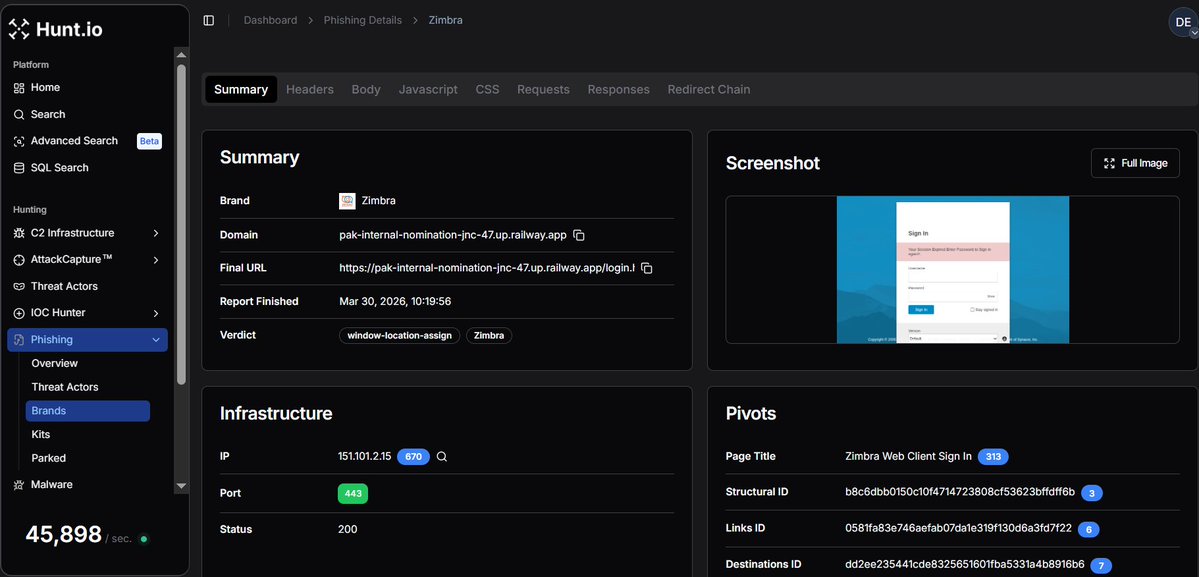Copy the Domain value using copy icon
Image resolution: width=1199 pixels, height=577 pixels.
(x=579, y=235)
